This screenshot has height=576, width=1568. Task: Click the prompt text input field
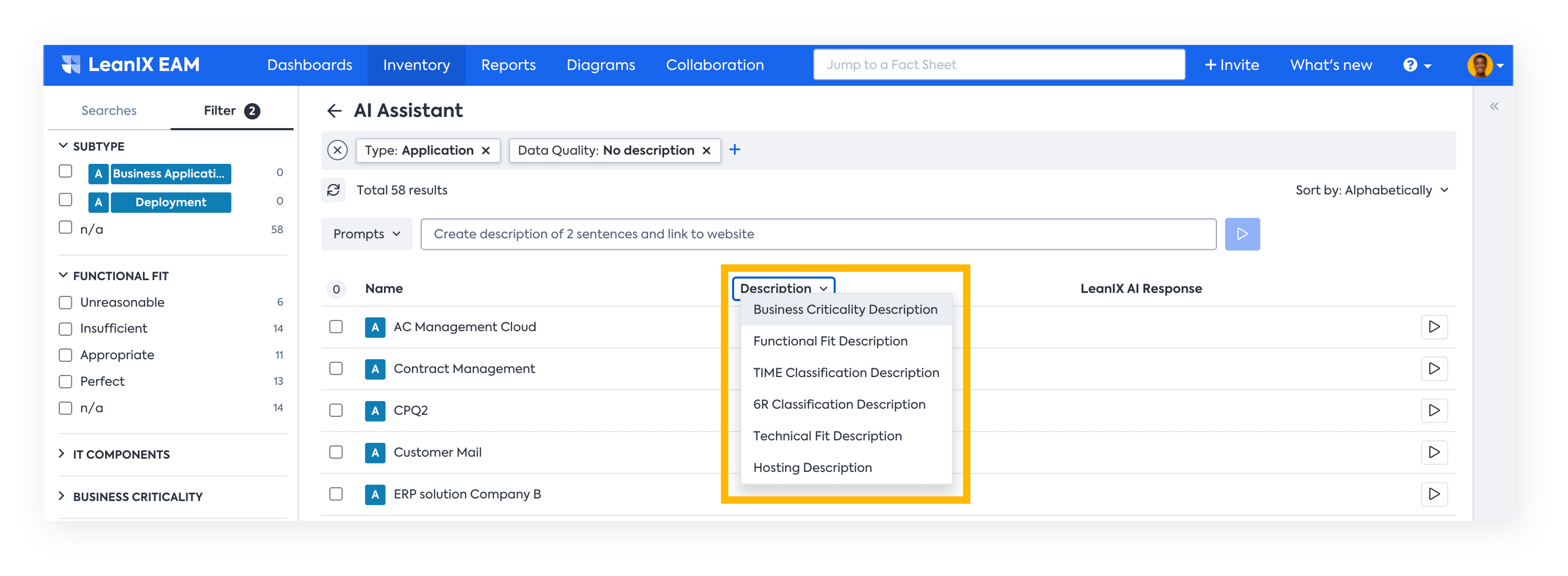click(818, 234)
